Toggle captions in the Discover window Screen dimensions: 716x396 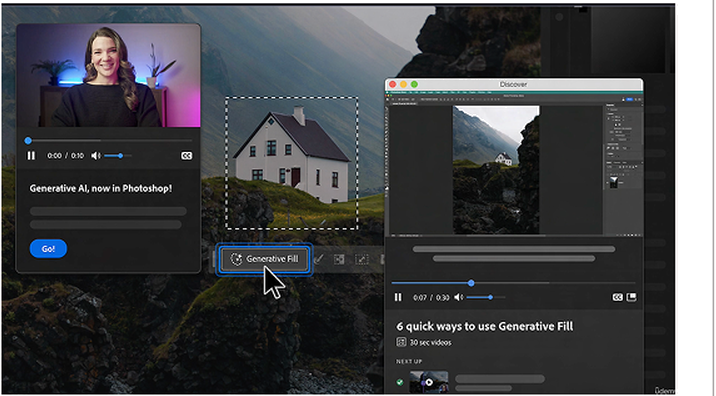617,297
